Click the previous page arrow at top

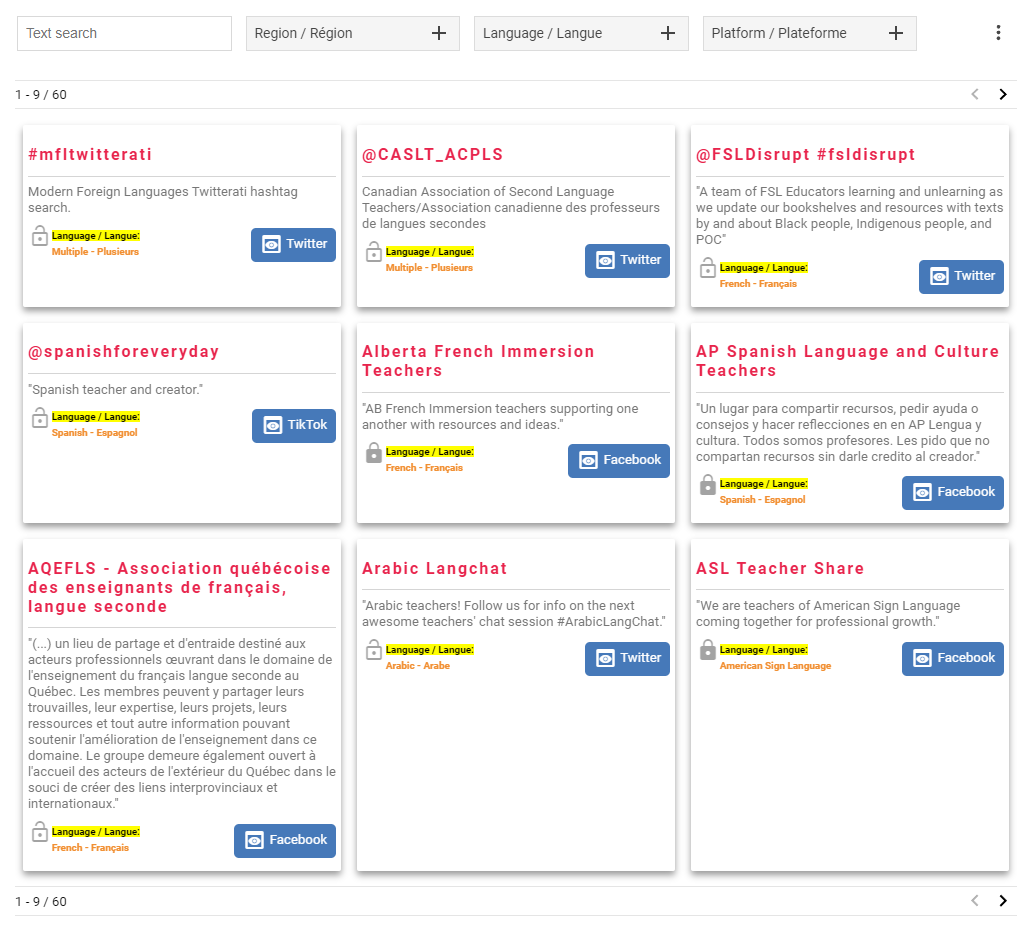[974, 94]
